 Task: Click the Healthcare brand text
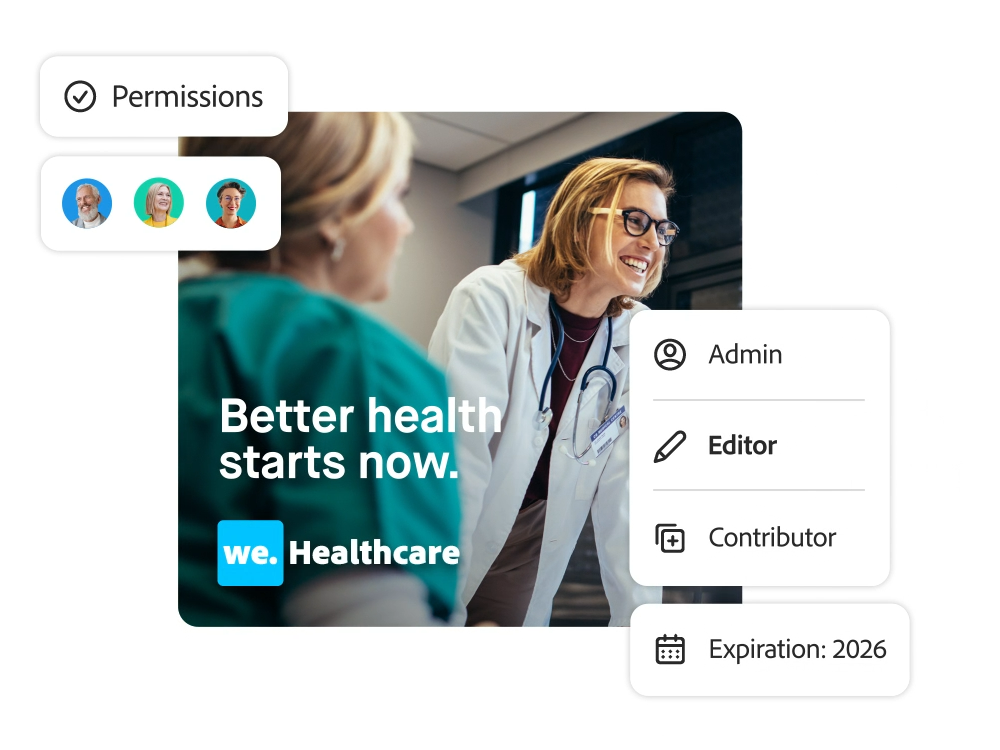point(374,552)
